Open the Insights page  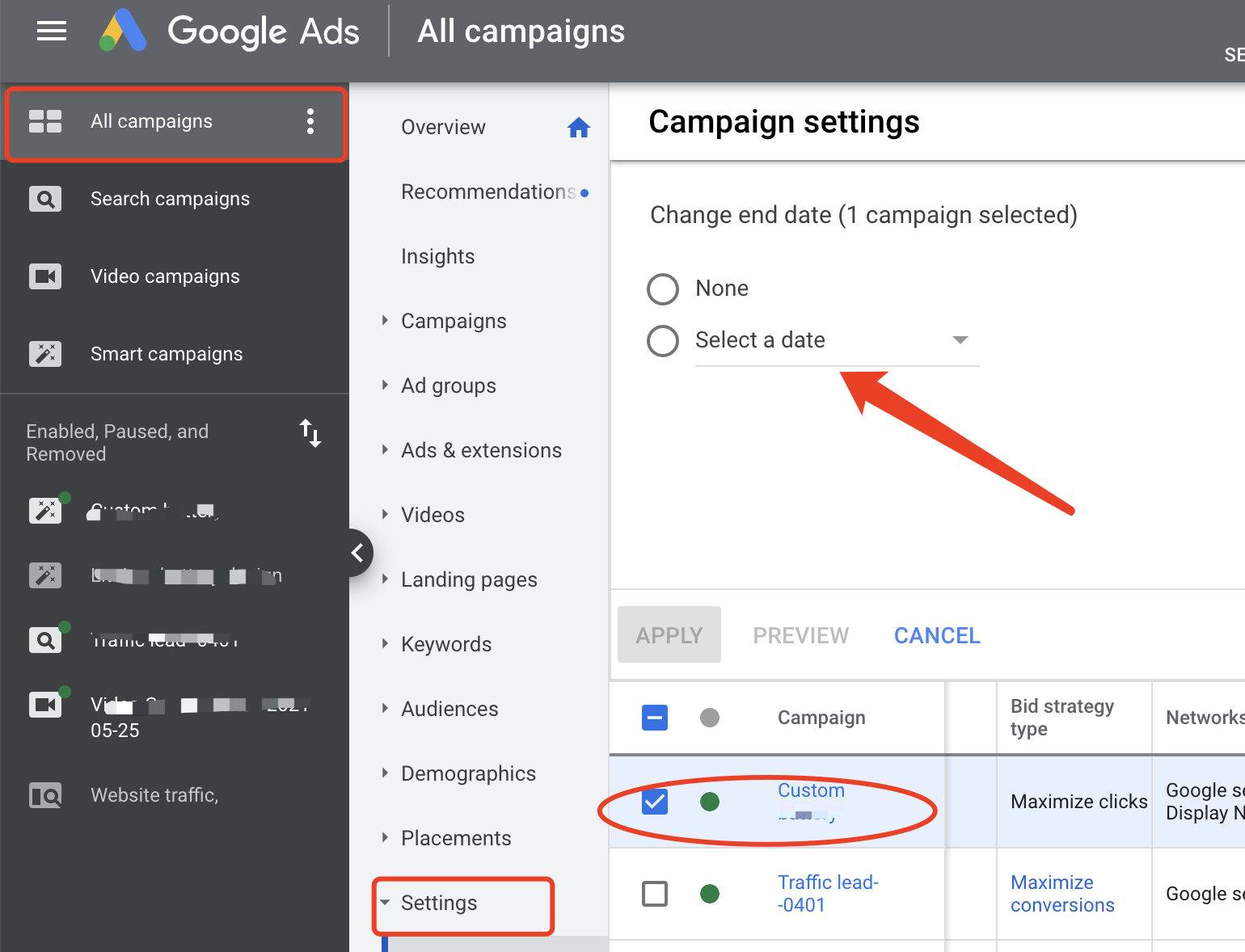pos(438,256)
